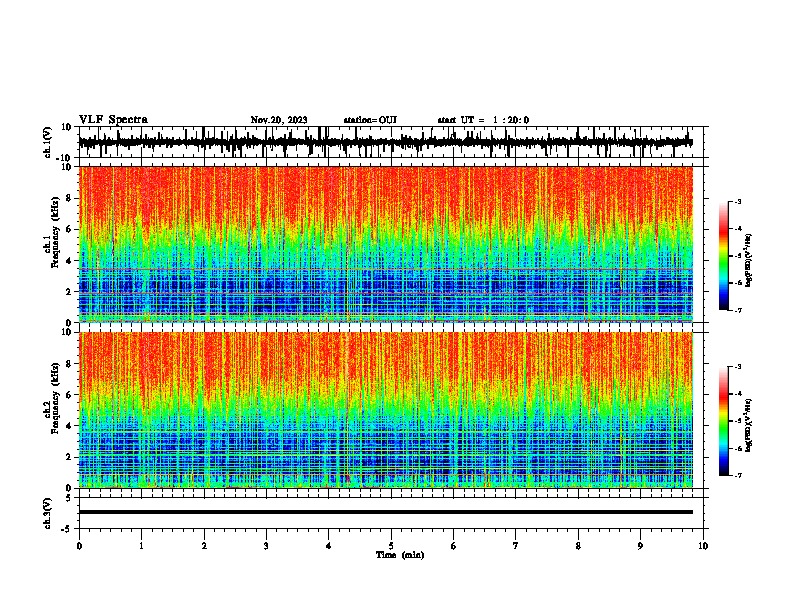This screenshot has width=792, height=612.
Task: Click the ch.3(V) axis label
Action: tap(47, 513)
